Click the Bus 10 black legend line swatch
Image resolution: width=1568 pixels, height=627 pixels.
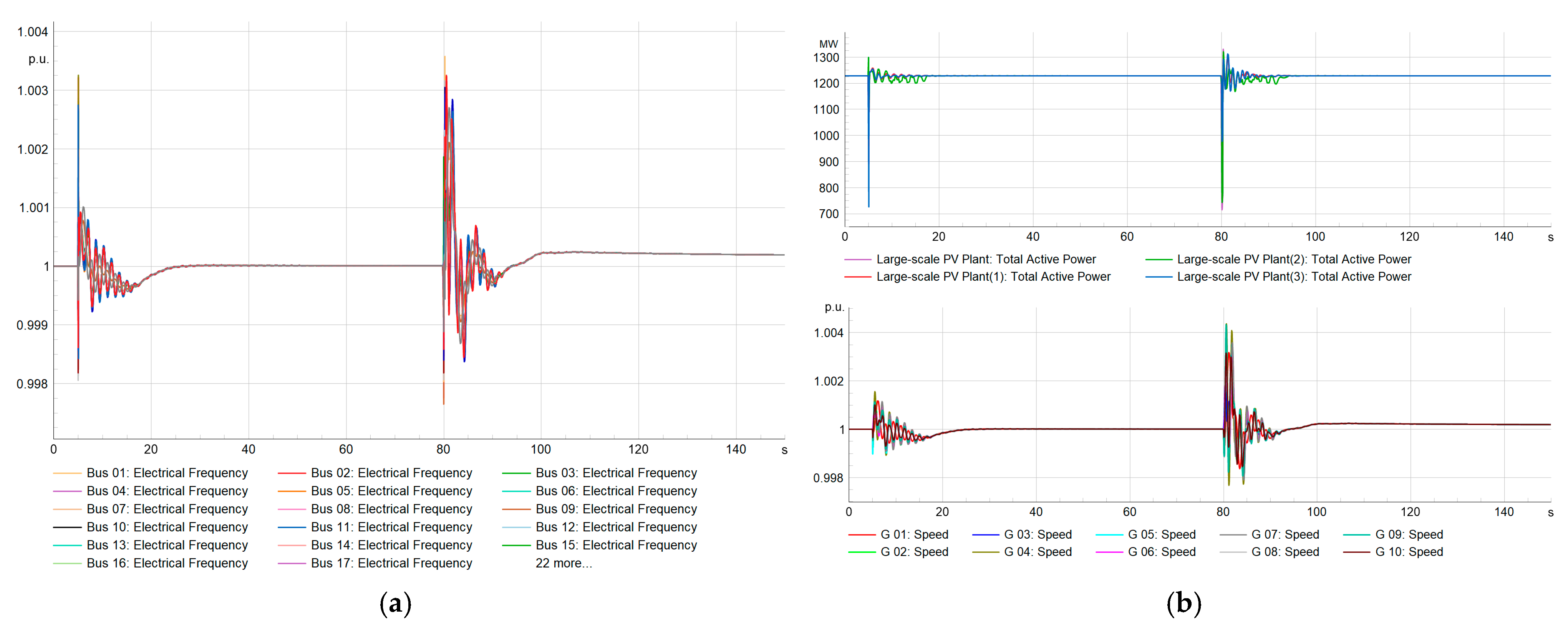pyautogui.click(x=67, y=527)
